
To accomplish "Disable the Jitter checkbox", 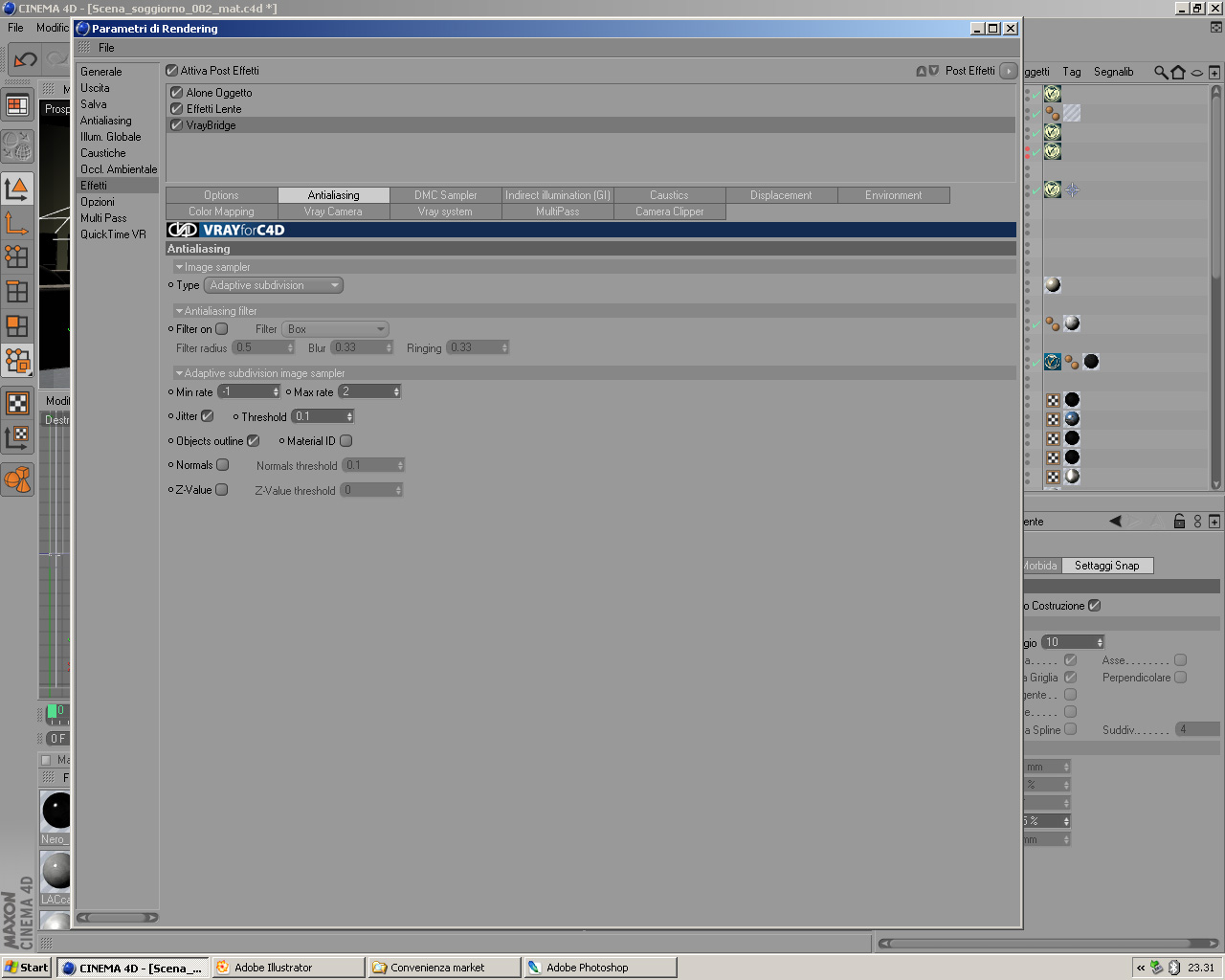I will (207, 416).
